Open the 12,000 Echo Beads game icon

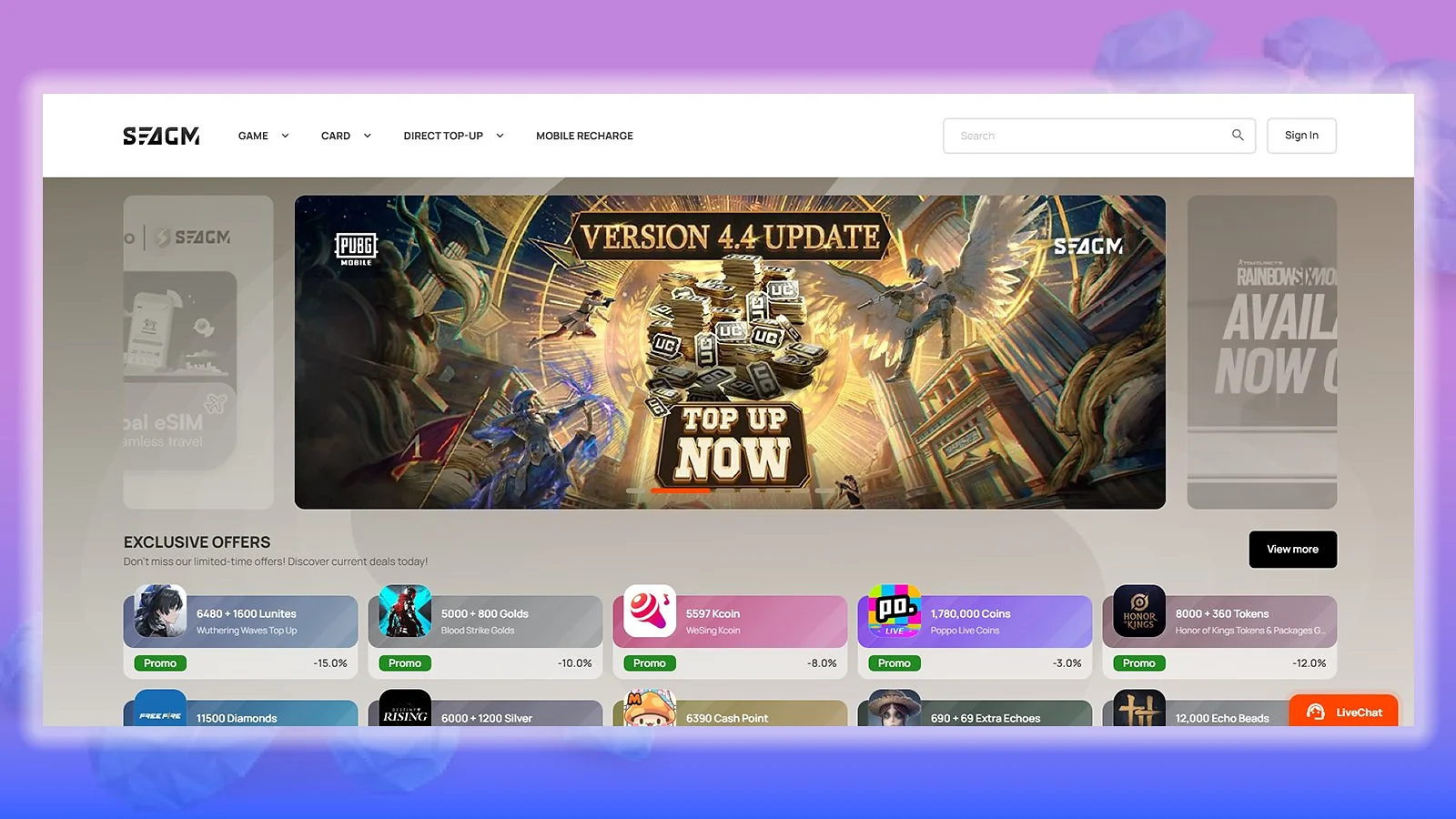pos(1139,708)
